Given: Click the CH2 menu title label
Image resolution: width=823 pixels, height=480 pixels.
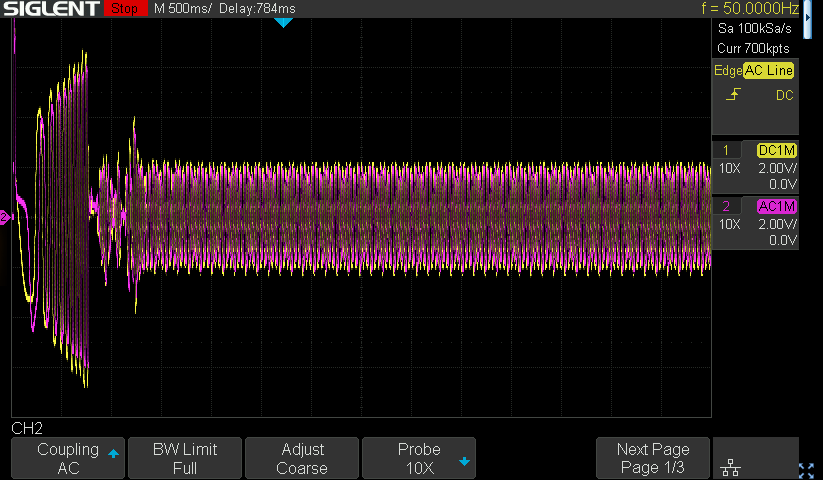Looking at the screenshot, I should (27, 428).
